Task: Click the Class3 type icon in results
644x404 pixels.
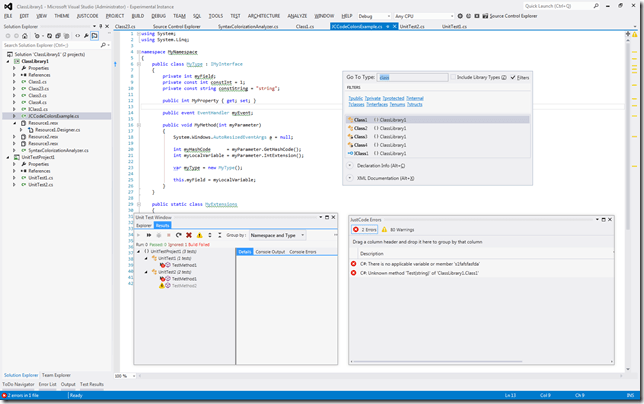Action: point(351,137)
